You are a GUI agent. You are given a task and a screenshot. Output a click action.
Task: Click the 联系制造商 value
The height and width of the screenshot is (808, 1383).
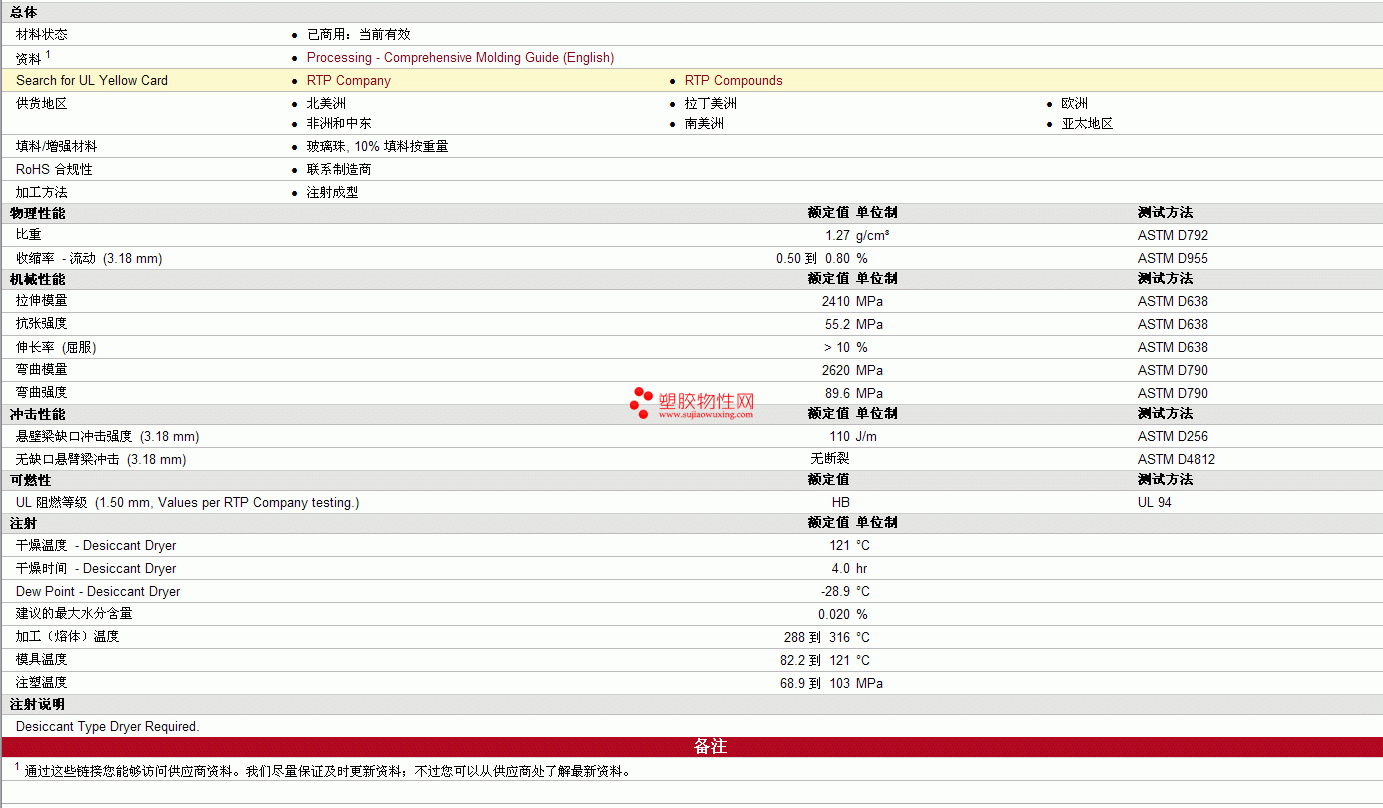pyautogui.click(x=339, y=170)
